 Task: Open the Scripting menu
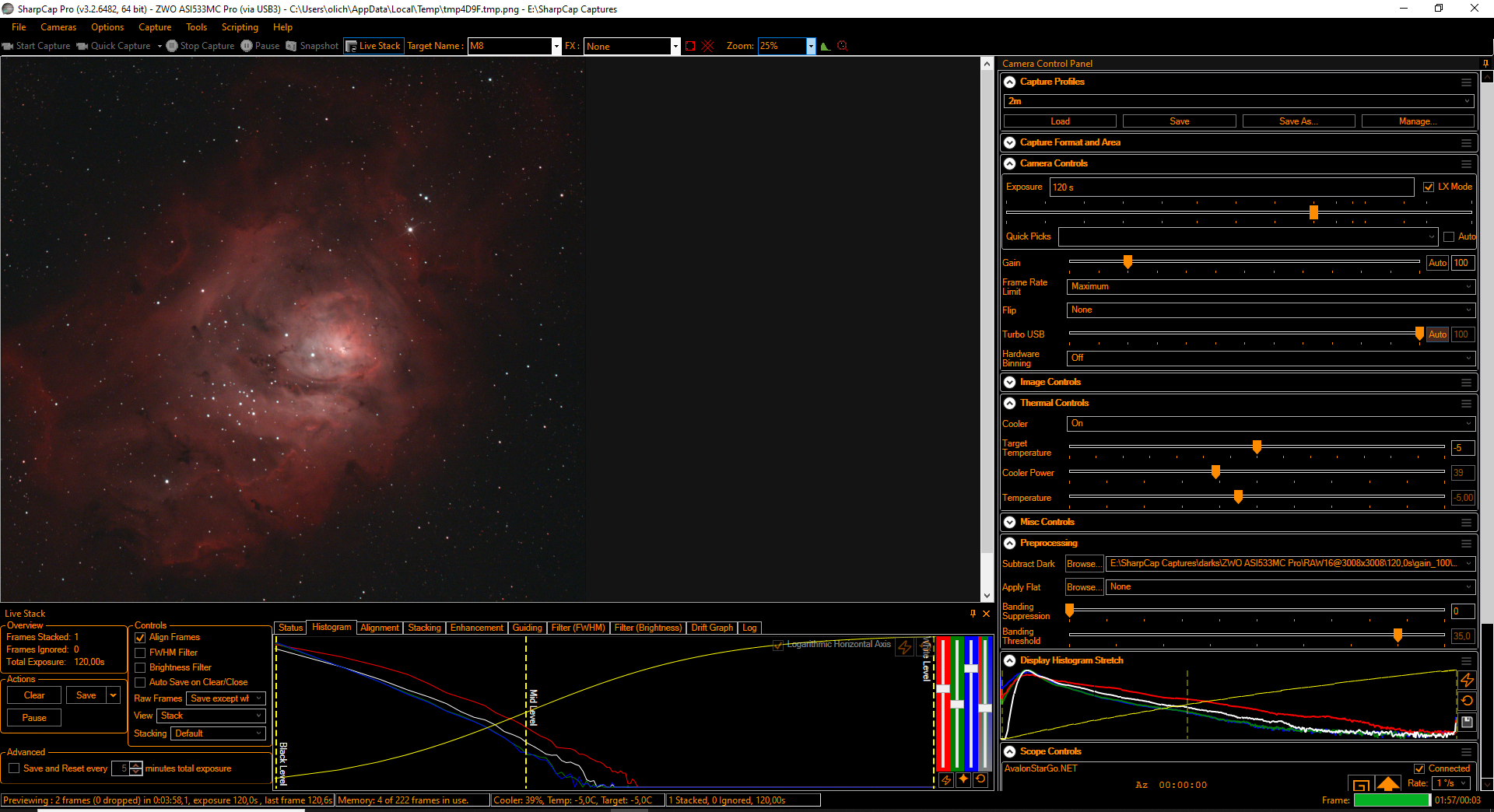pos(240,27)
